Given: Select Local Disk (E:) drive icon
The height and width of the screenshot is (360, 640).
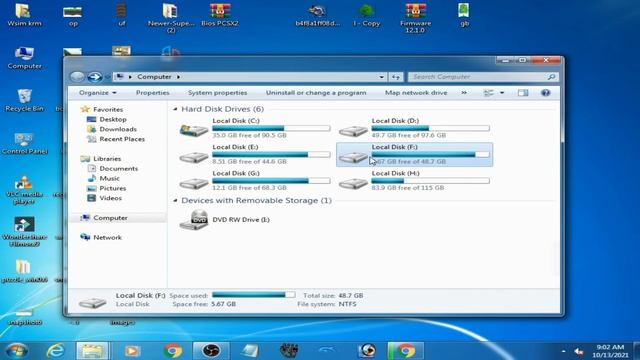Looking at the screenshot, I should [194, 157].
